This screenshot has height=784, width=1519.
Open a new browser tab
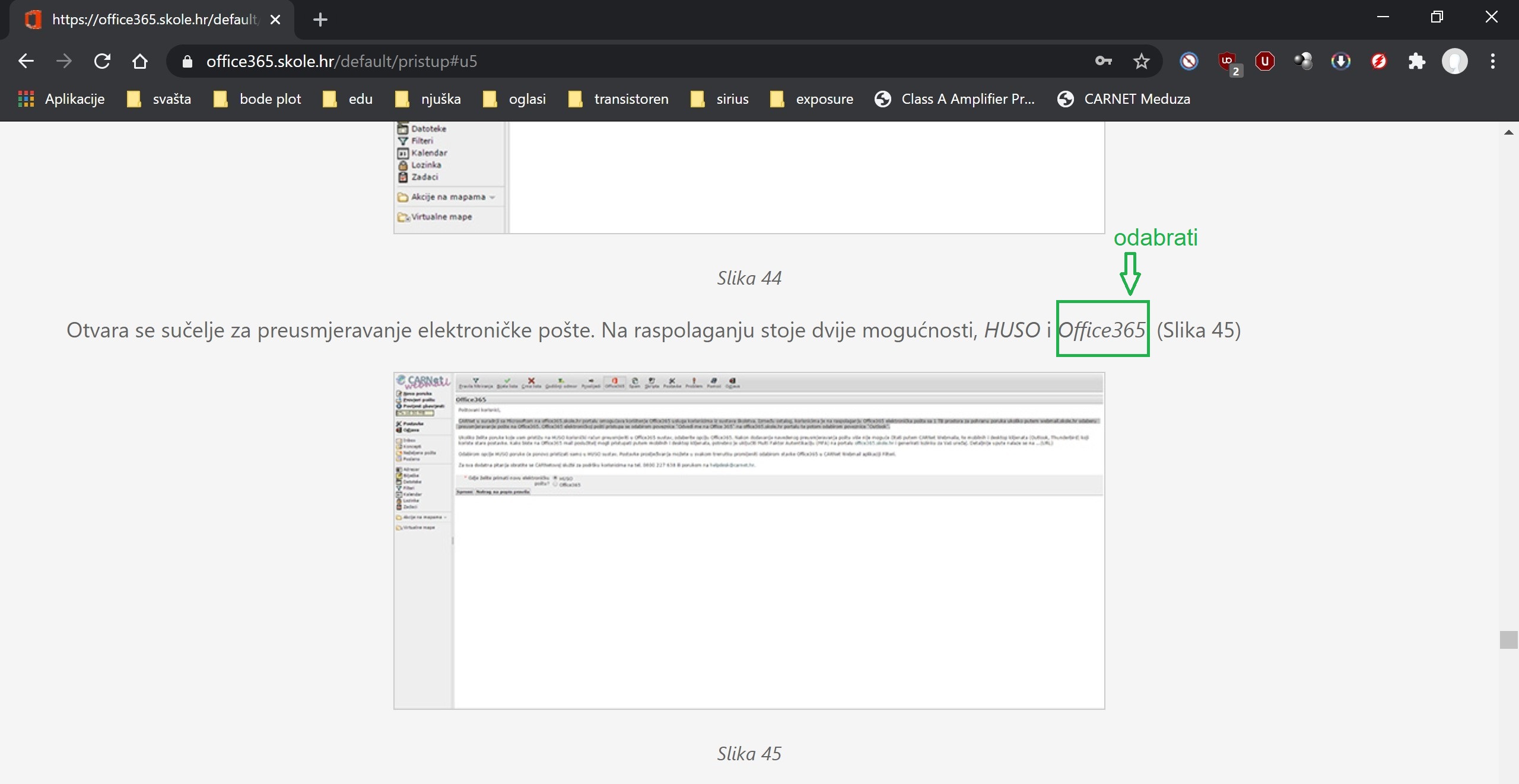click(x=320, y=20)
